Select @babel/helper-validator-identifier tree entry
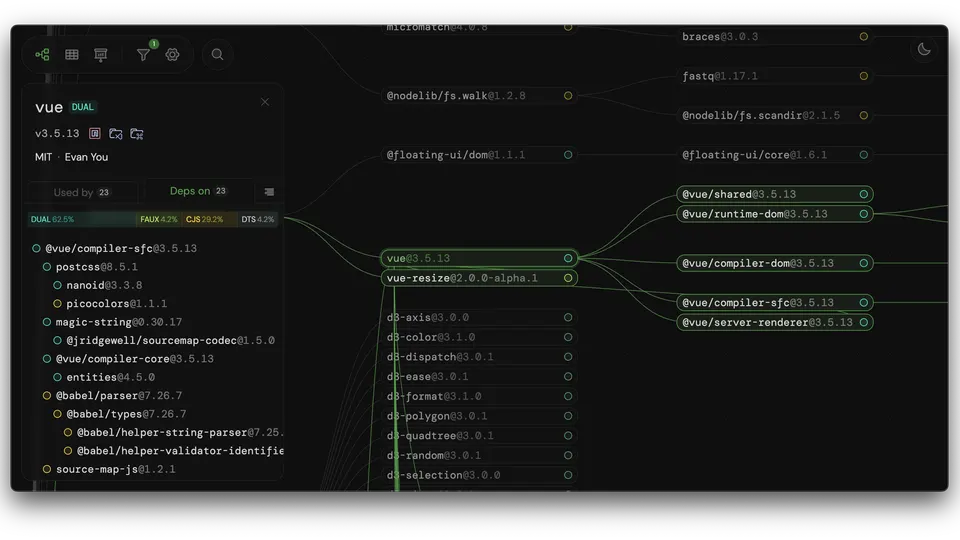This screenshot has height=540, width=960. 180,451
